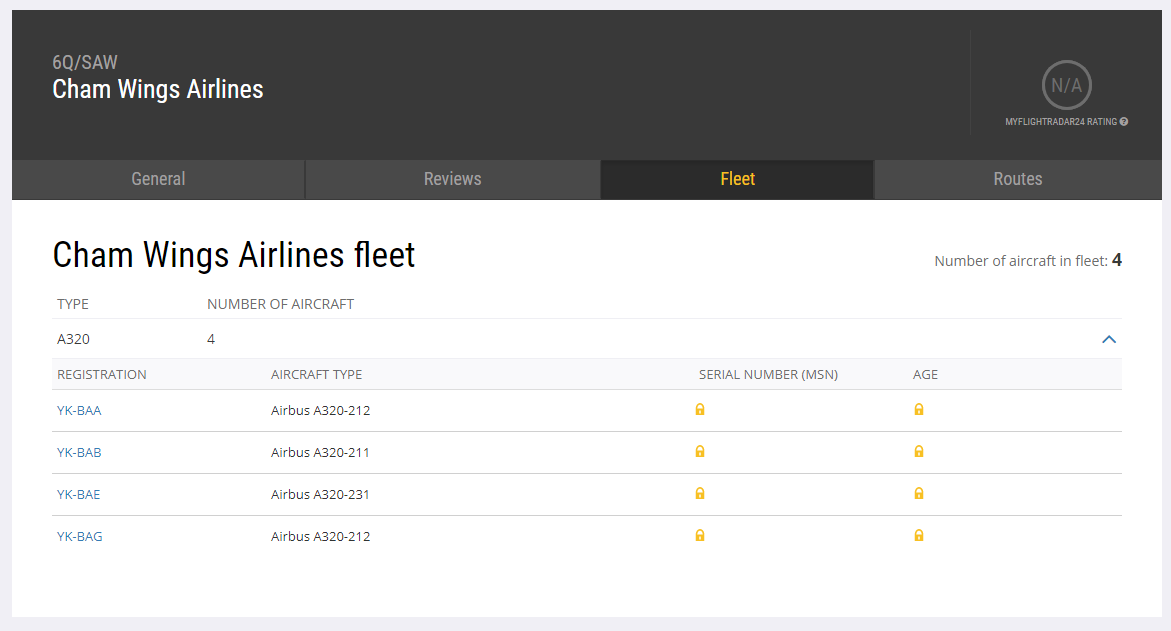Viewport: 1171px width, 631px height.
Task: Switch to the Reviews tab
Action: pyautogui.click(x=453, y=179)
